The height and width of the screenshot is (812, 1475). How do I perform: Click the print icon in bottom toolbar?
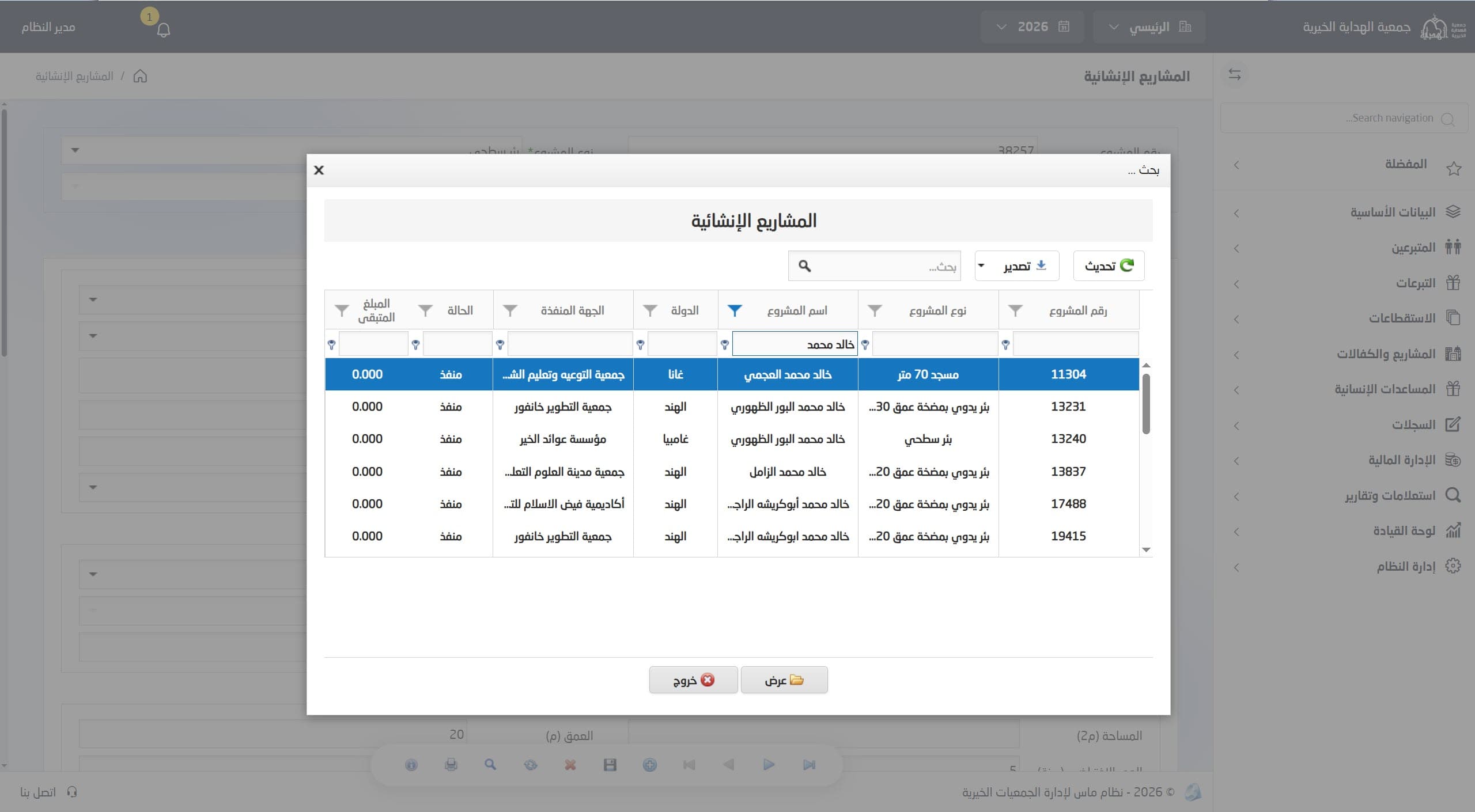(451, 765)
